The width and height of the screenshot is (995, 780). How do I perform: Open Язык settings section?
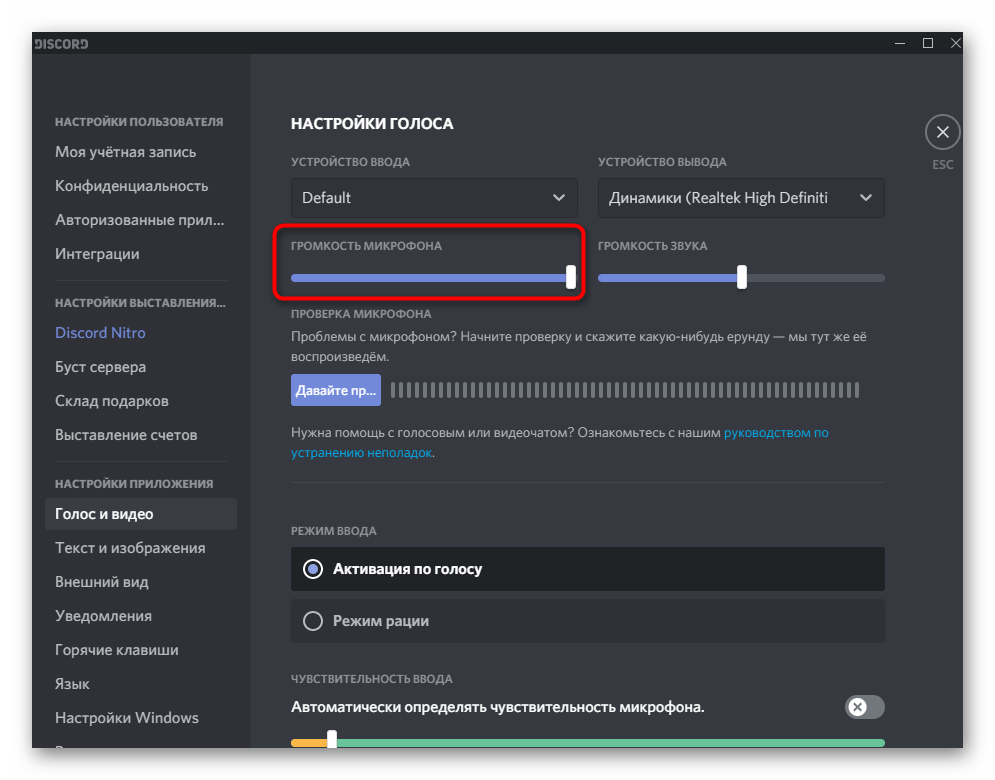tap(72, 684)
